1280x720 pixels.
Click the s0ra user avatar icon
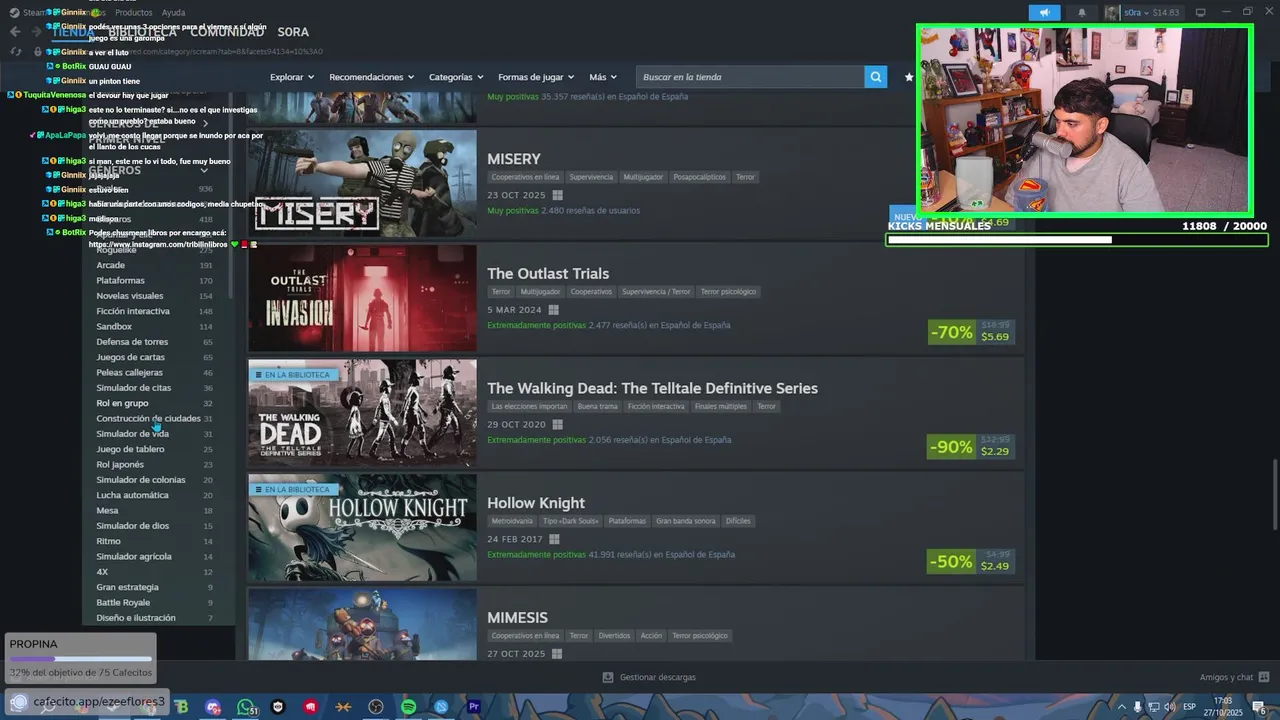point(1112,13)
